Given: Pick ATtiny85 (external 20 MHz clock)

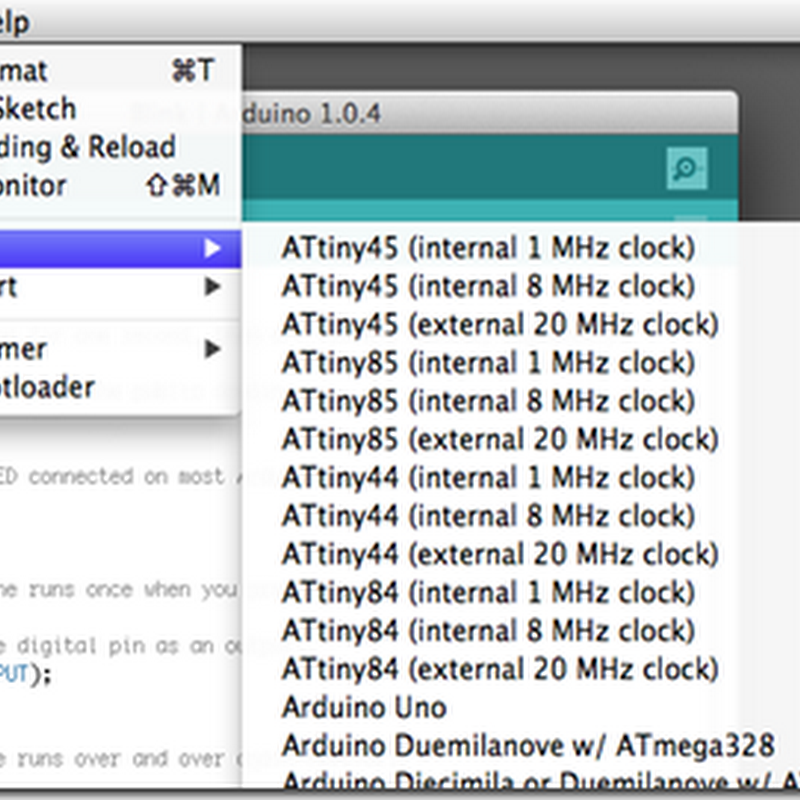Looking at the screenshot, I should [499, 439].
